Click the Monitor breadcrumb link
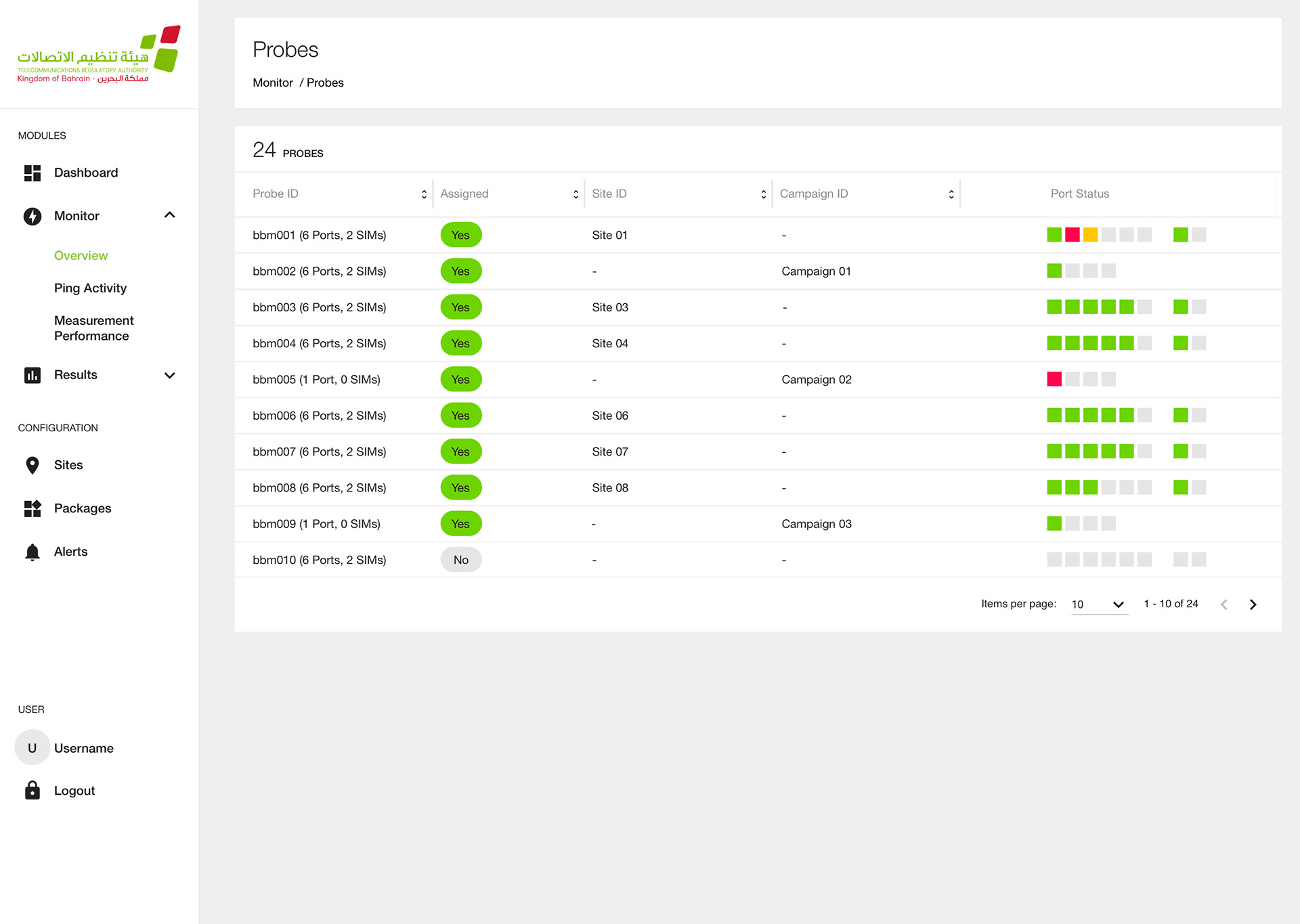Screen dimensions: 1300x924 click(273, 83)
